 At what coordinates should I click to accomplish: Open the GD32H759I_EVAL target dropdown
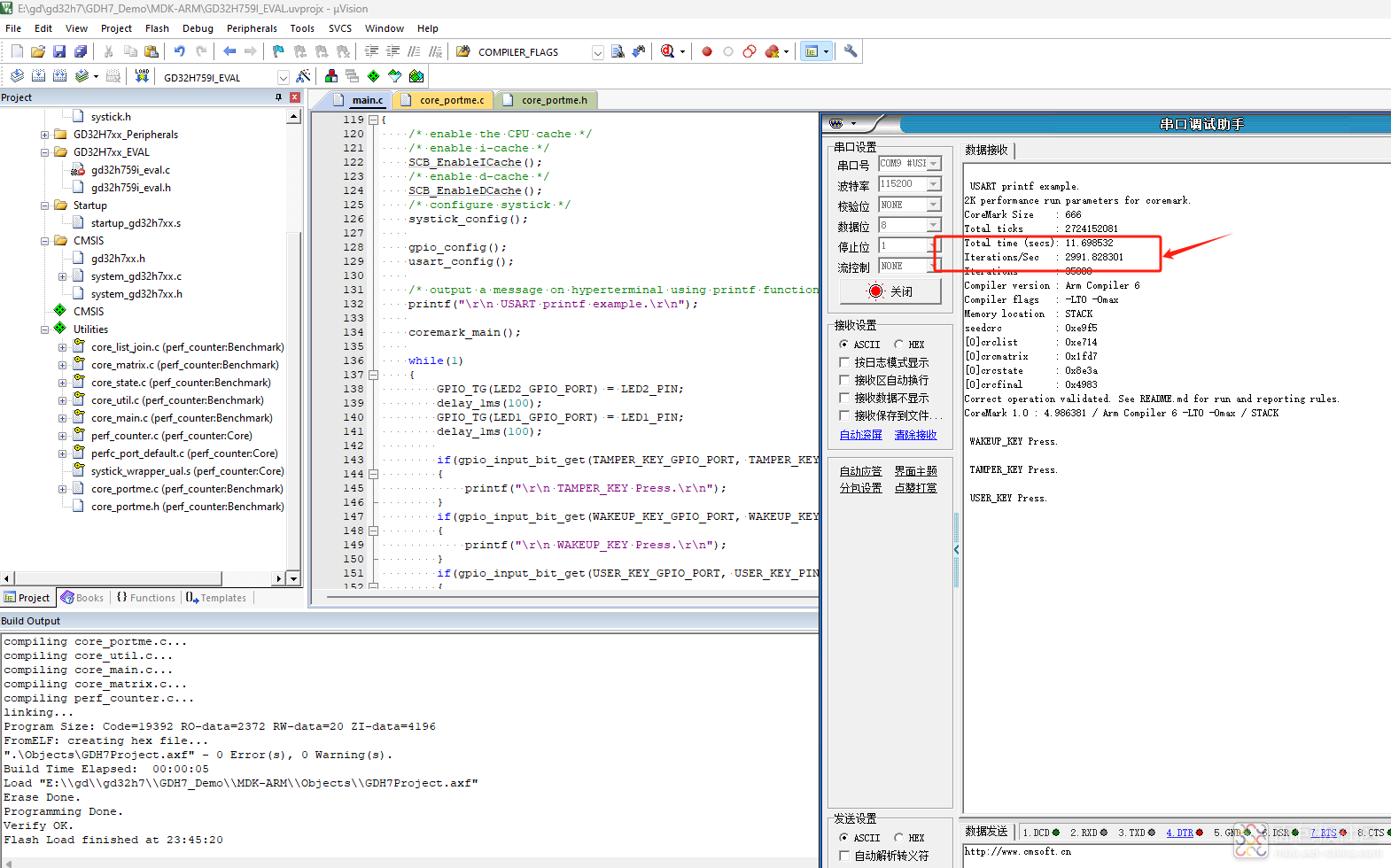(x=283, y=77)
